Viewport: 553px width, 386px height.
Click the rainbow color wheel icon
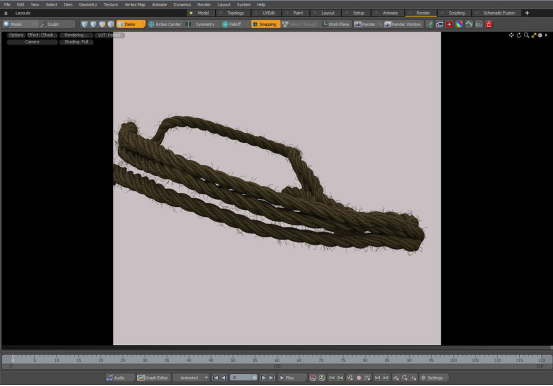click(x=459, y=24)
